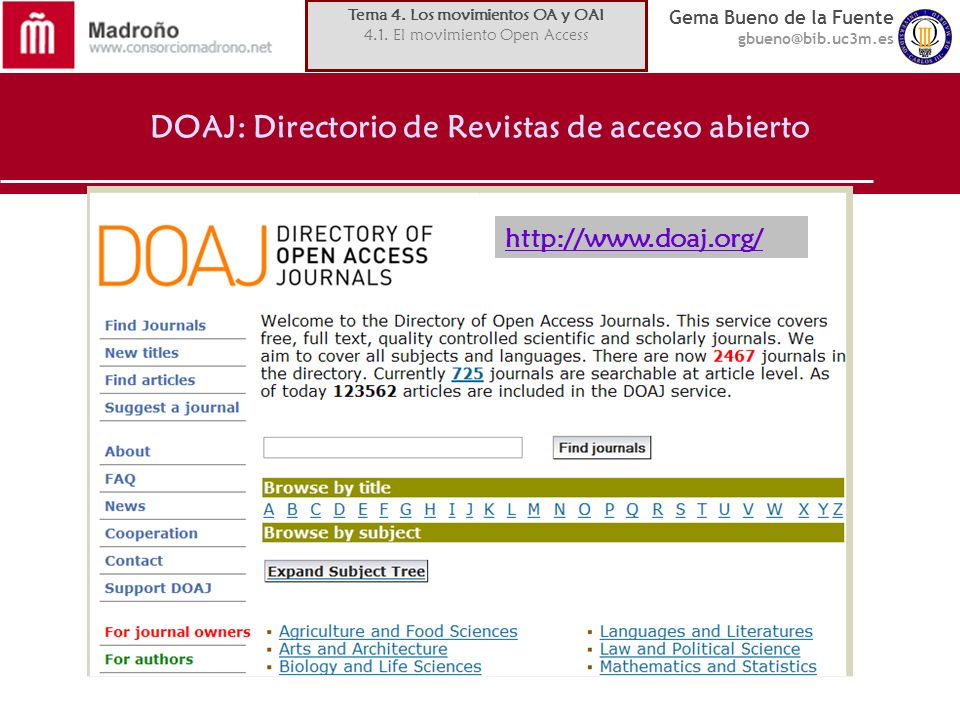Click the Tema 4 header box

(476, 36)
